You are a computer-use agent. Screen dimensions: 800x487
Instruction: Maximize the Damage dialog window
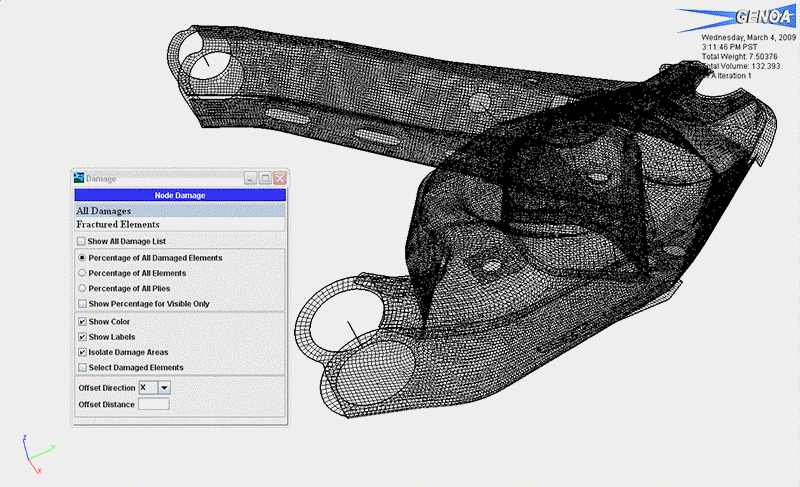pos(265,178)
